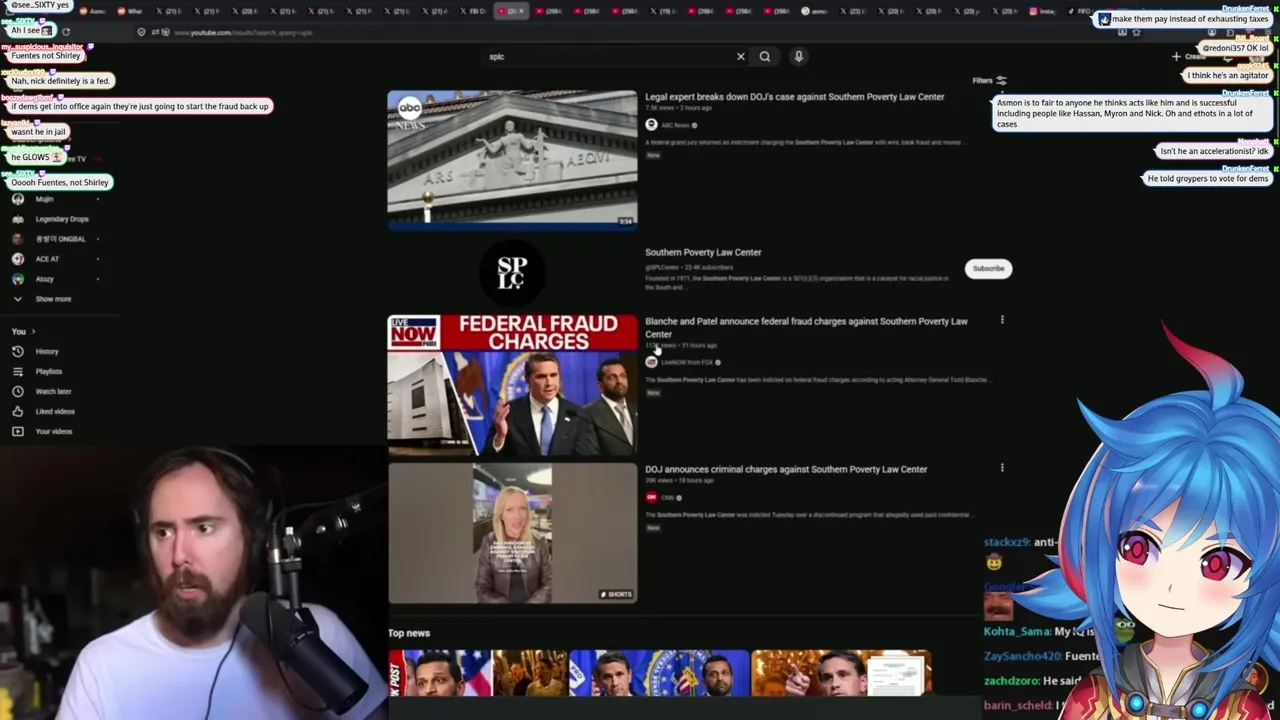Switch to the Instagram browser tab

1043,11
